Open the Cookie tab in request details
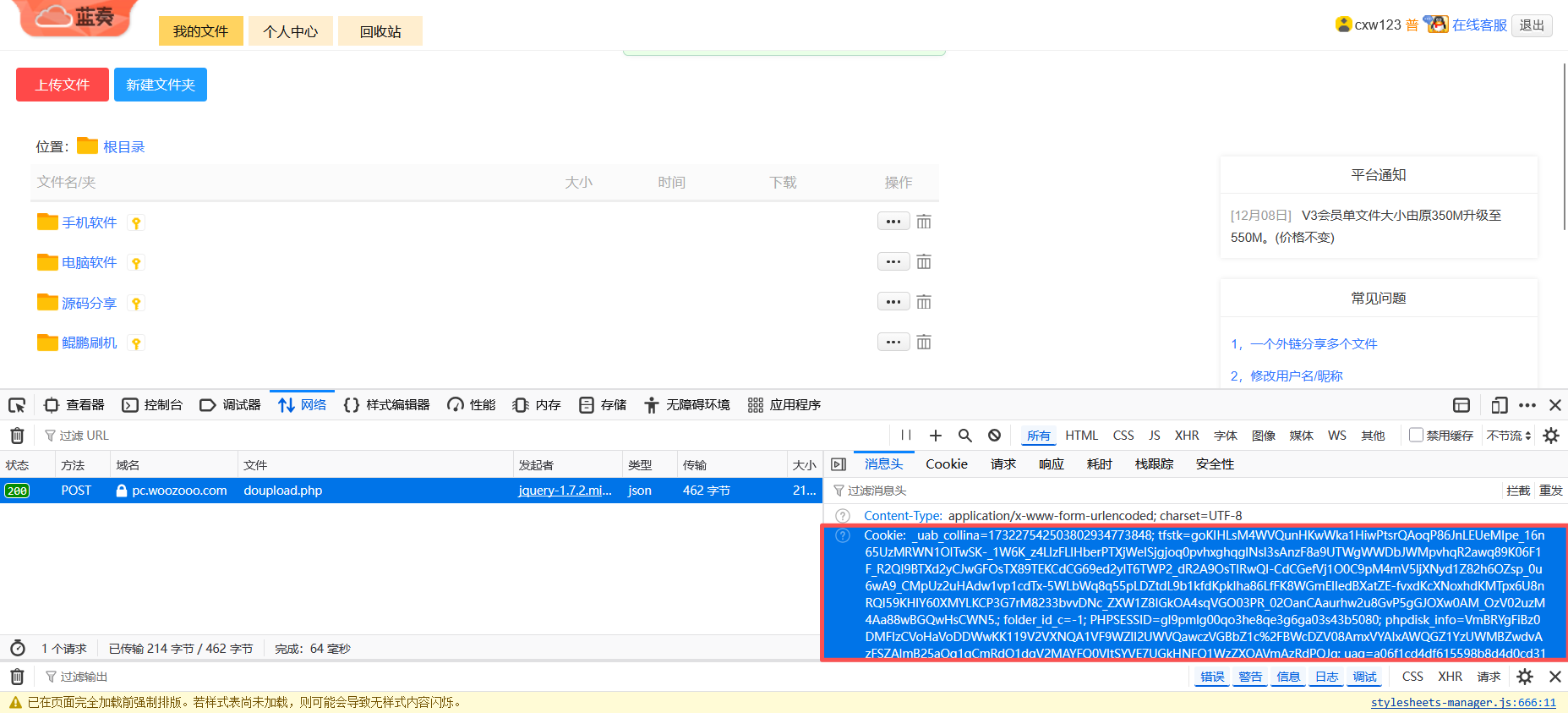Screen dimensions: 1568x713 pos(946,464)
